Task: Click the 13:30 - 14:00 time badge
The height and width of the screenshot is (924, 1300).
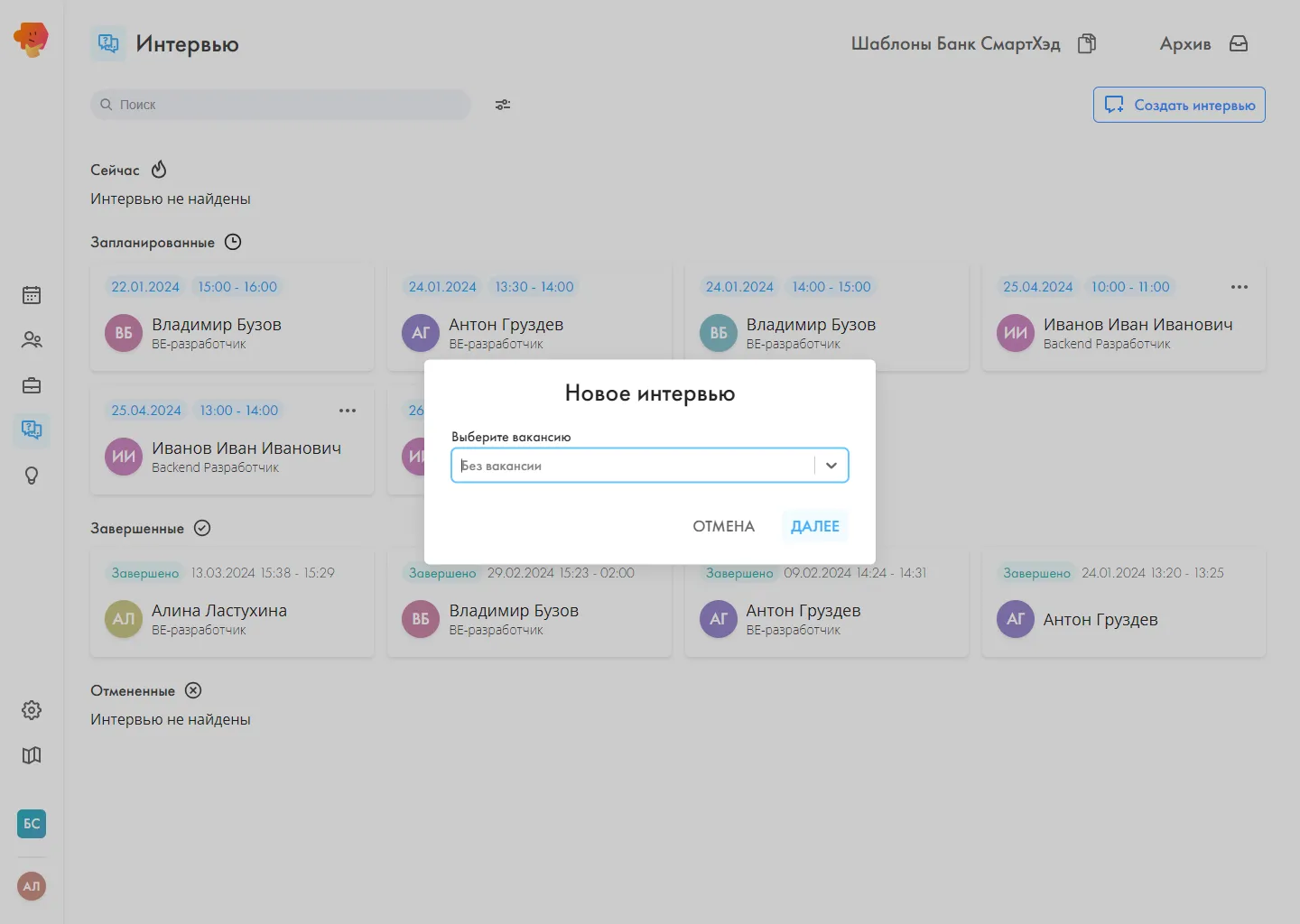Action: pos(534,287)
